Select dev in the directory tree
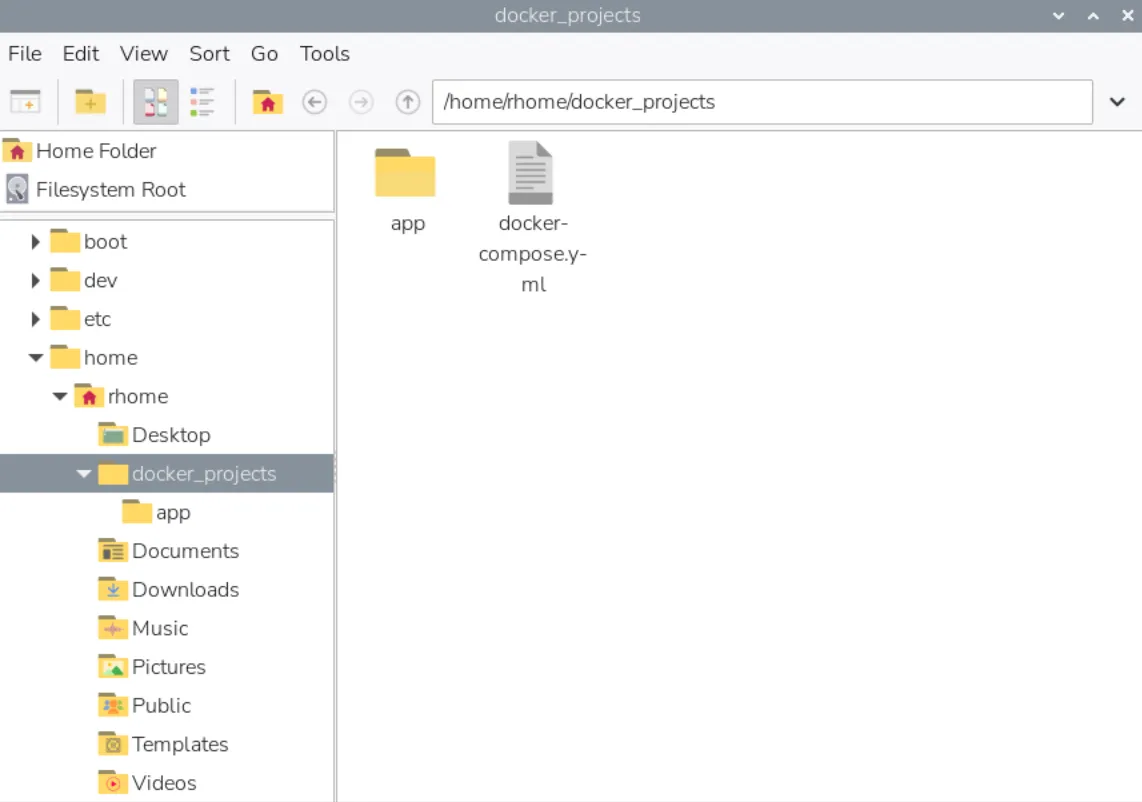Screen dimensions: 1142x802 pos(101,280)
